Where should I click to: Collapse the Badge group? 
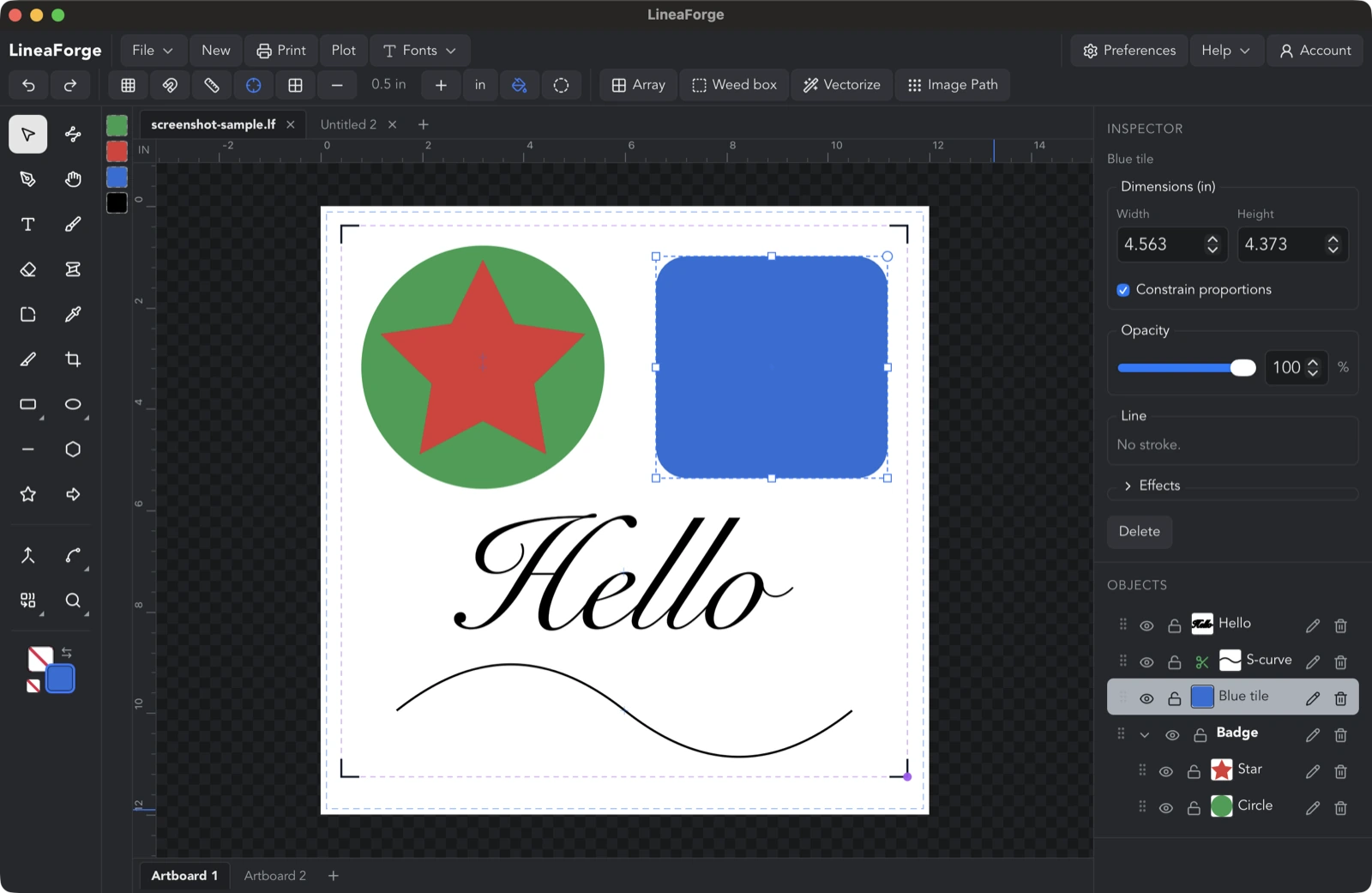pyautogui.click(x=1144, y=735)
